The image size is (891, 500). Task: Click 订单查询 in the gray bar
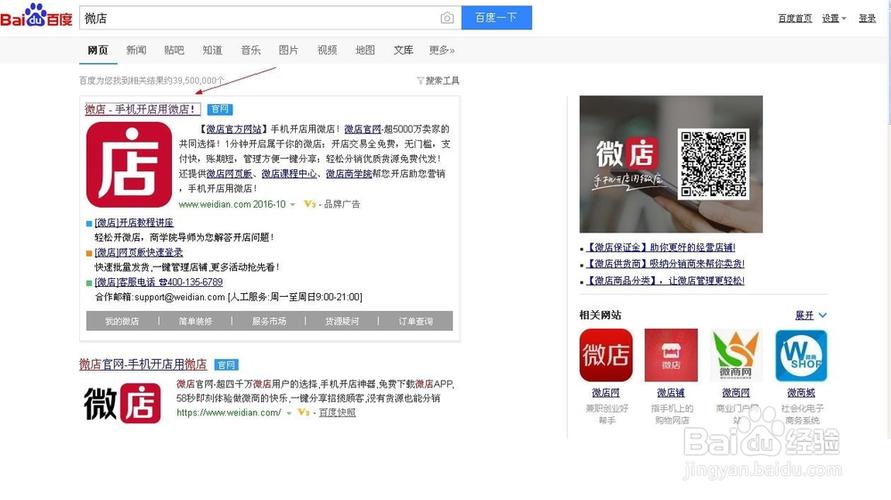point(415,321)
